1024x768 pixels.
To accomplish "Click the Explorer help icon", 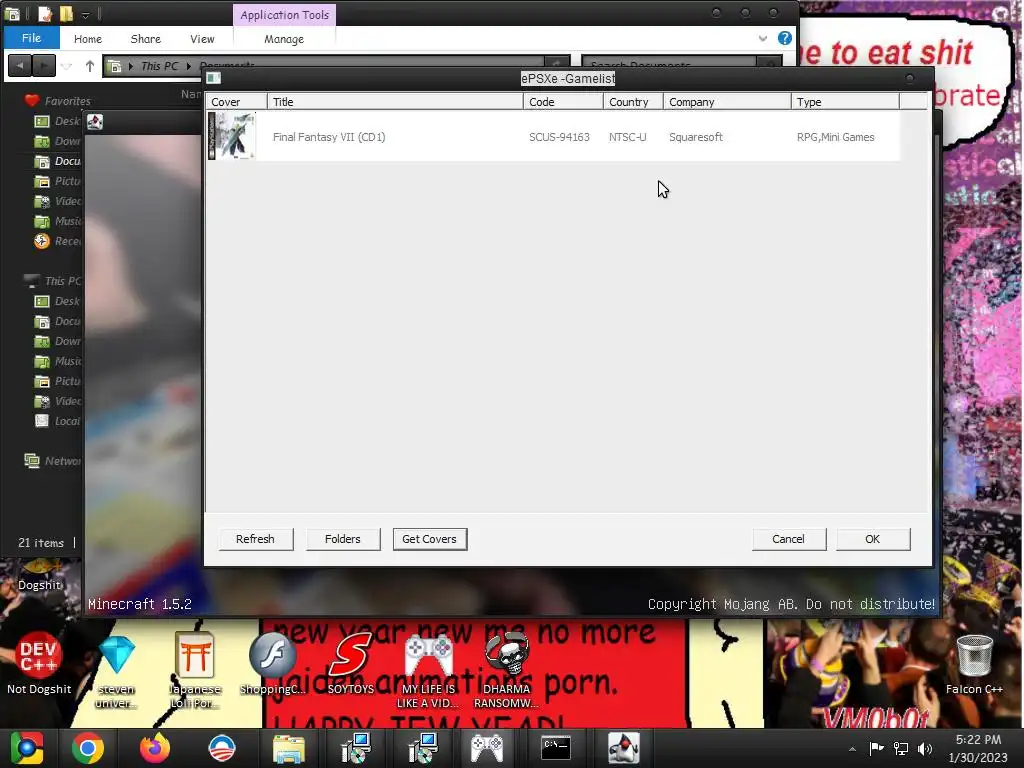I will tap(785, 38).
